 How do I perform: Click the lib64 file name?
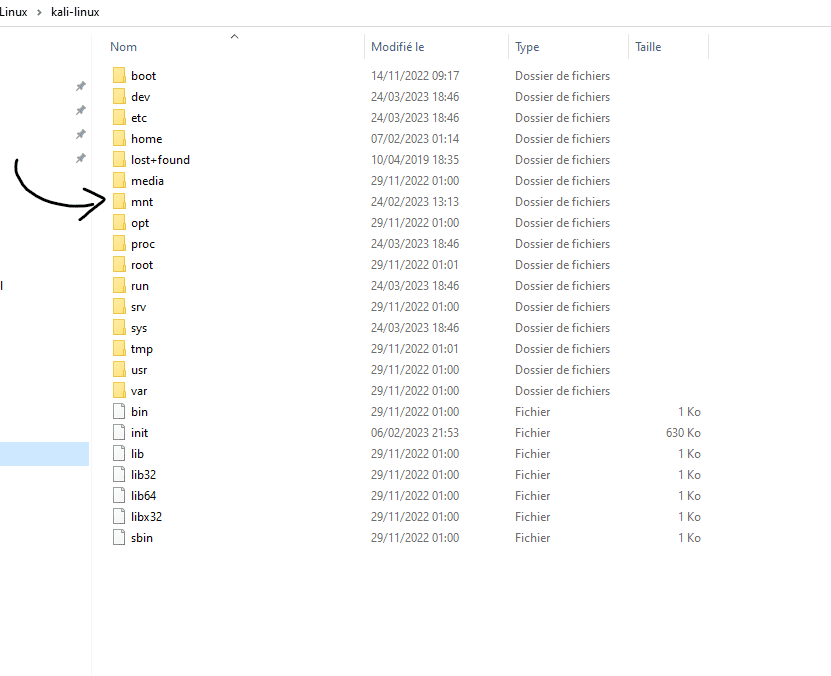coord(144,496)
